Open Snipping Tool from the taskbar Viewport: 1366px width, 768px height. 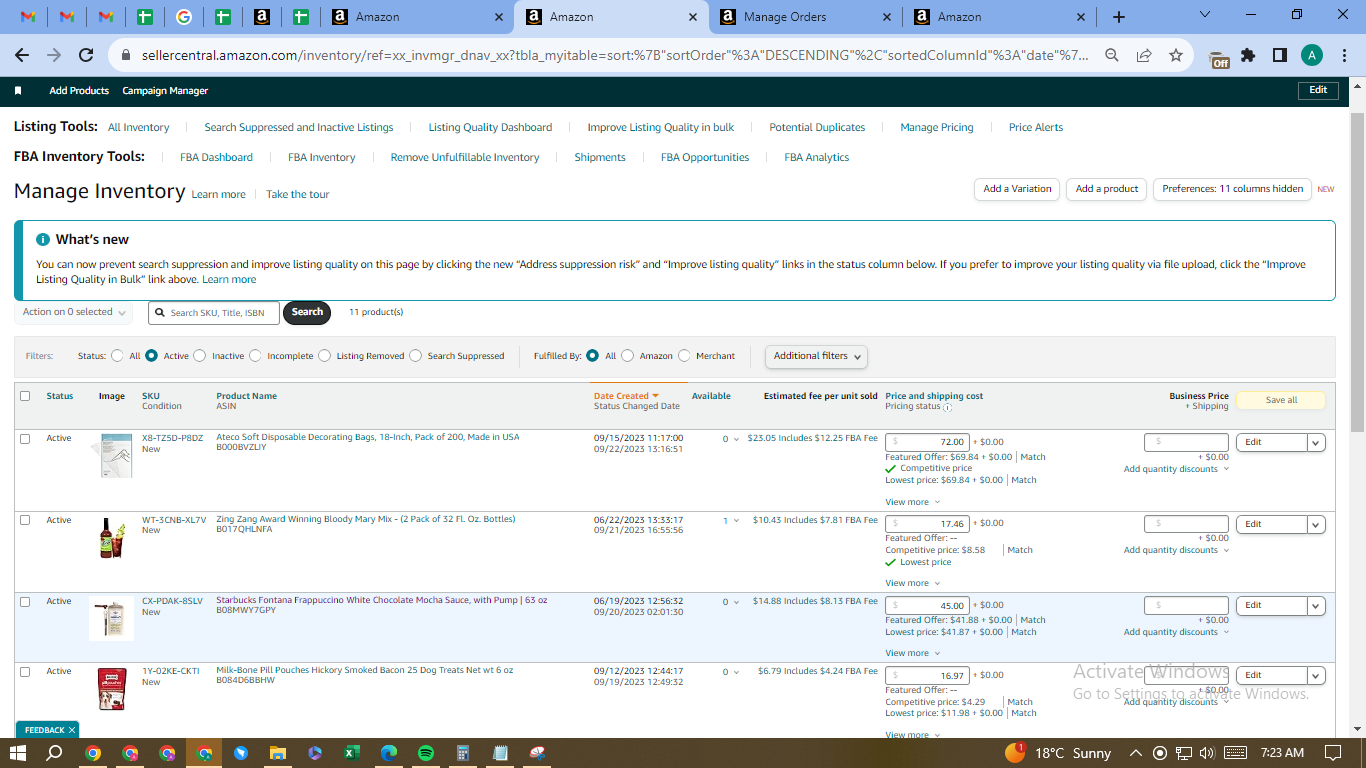tap(537, 753)
